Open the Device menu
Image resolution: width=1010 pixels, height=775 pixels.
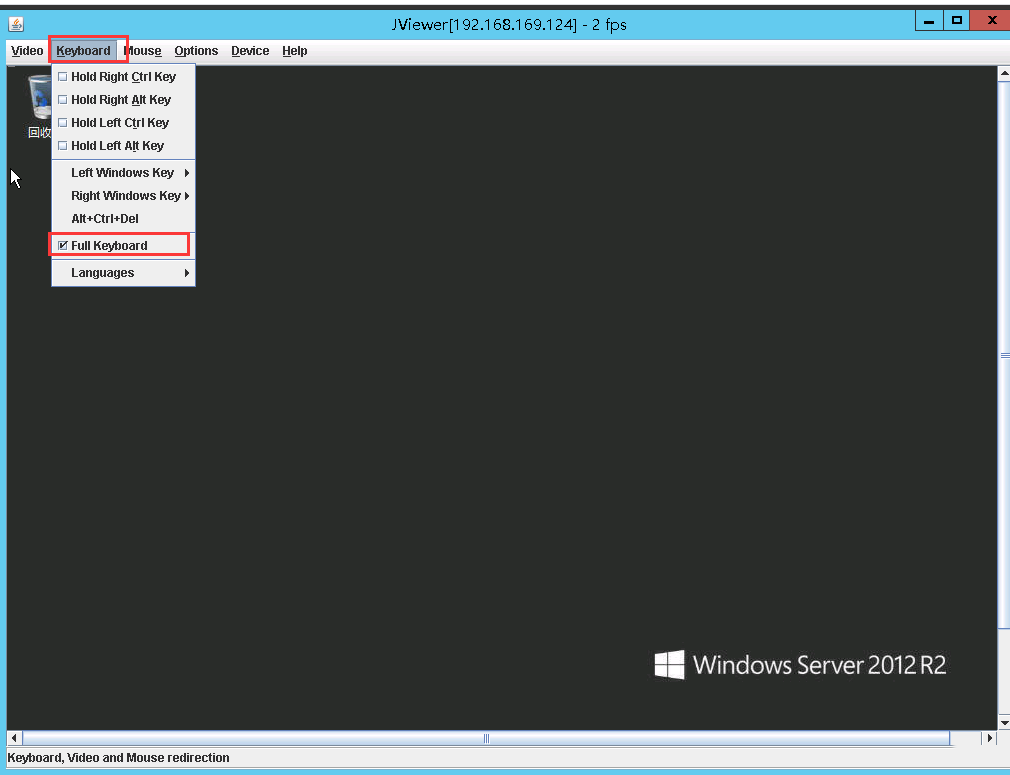[x=250, y=51]
